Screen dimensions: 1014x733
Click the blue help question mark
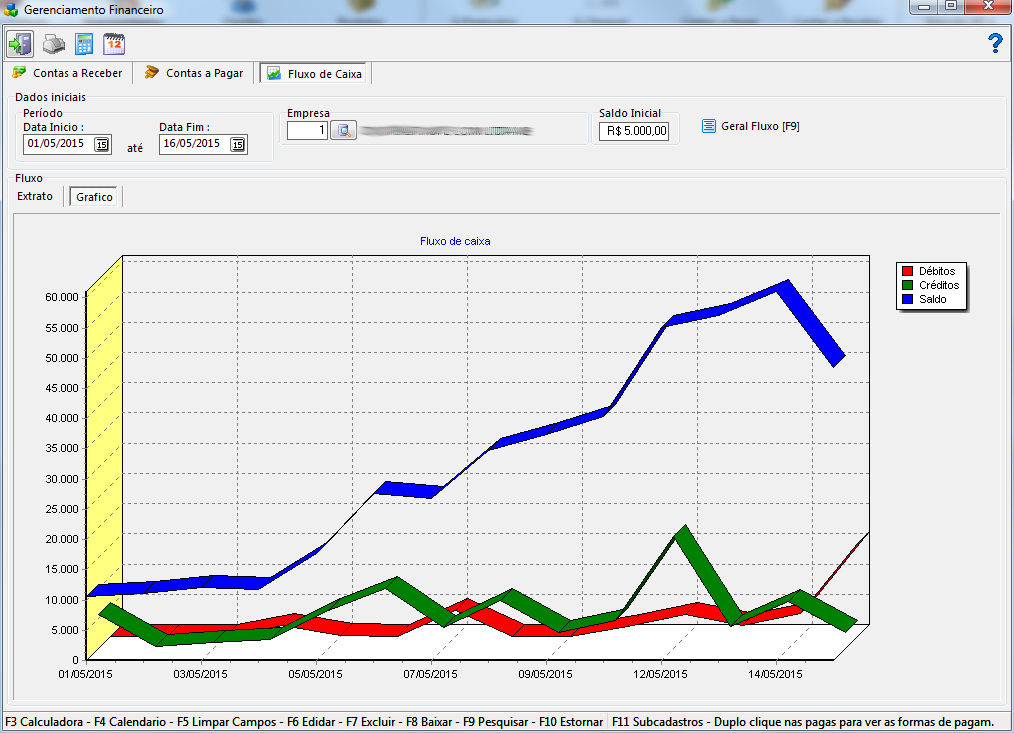pos(994,43)
